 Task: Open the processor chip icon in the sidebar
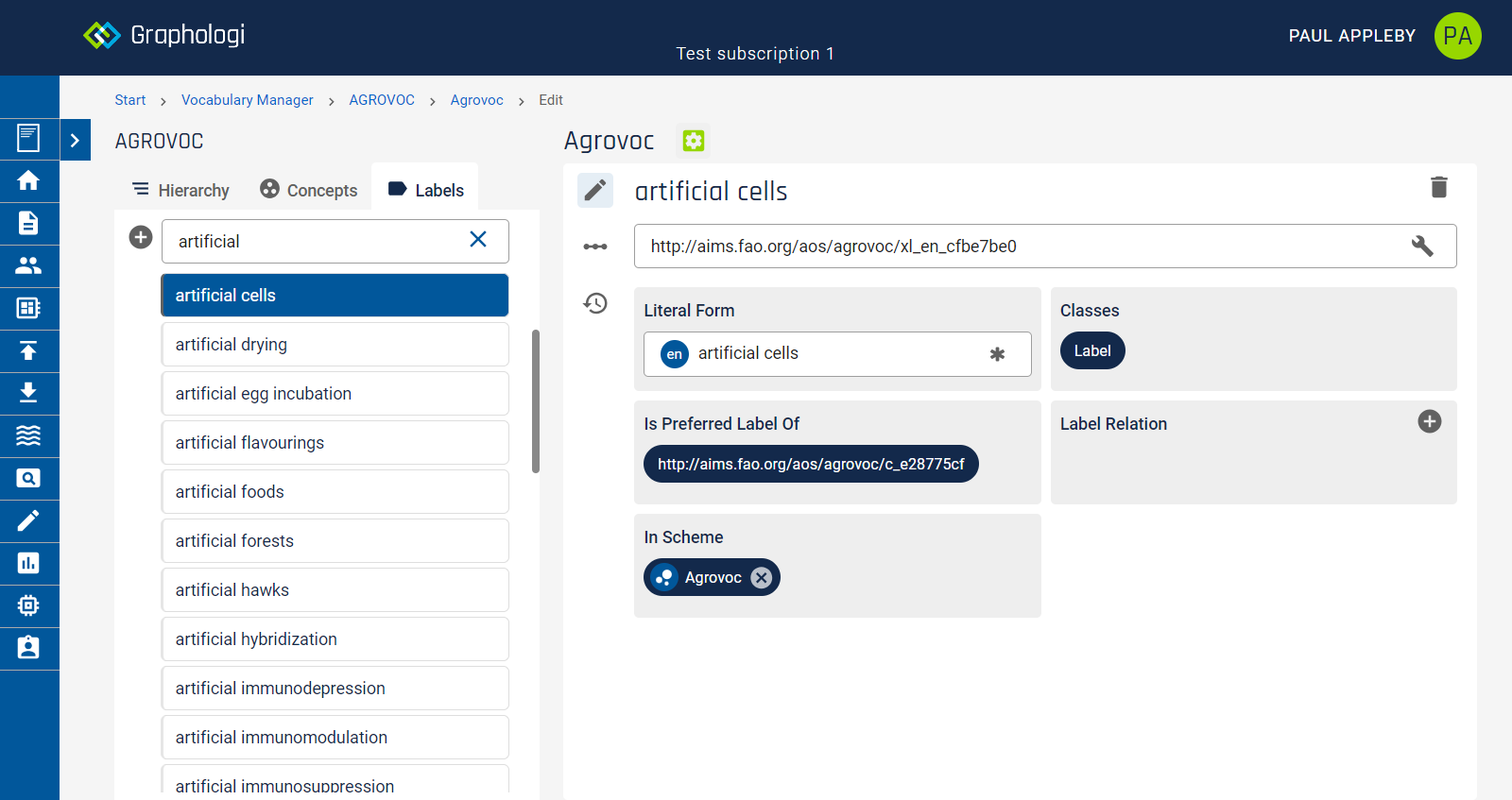pos(28,605)
